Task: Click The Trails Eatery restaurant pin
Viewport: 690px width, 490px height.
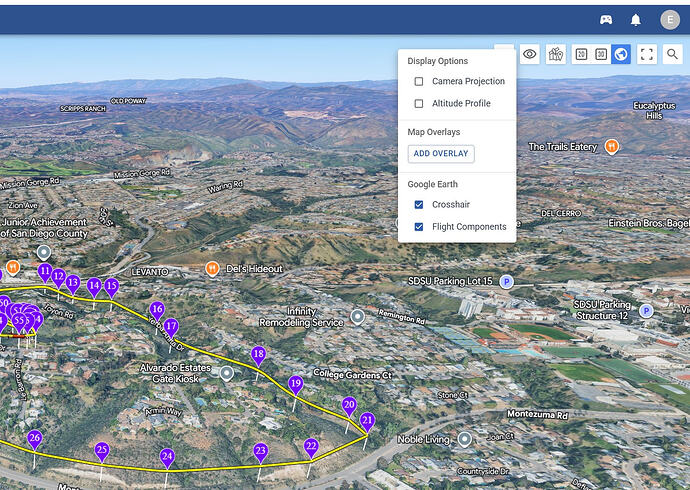Action: [x=611, y=146]
